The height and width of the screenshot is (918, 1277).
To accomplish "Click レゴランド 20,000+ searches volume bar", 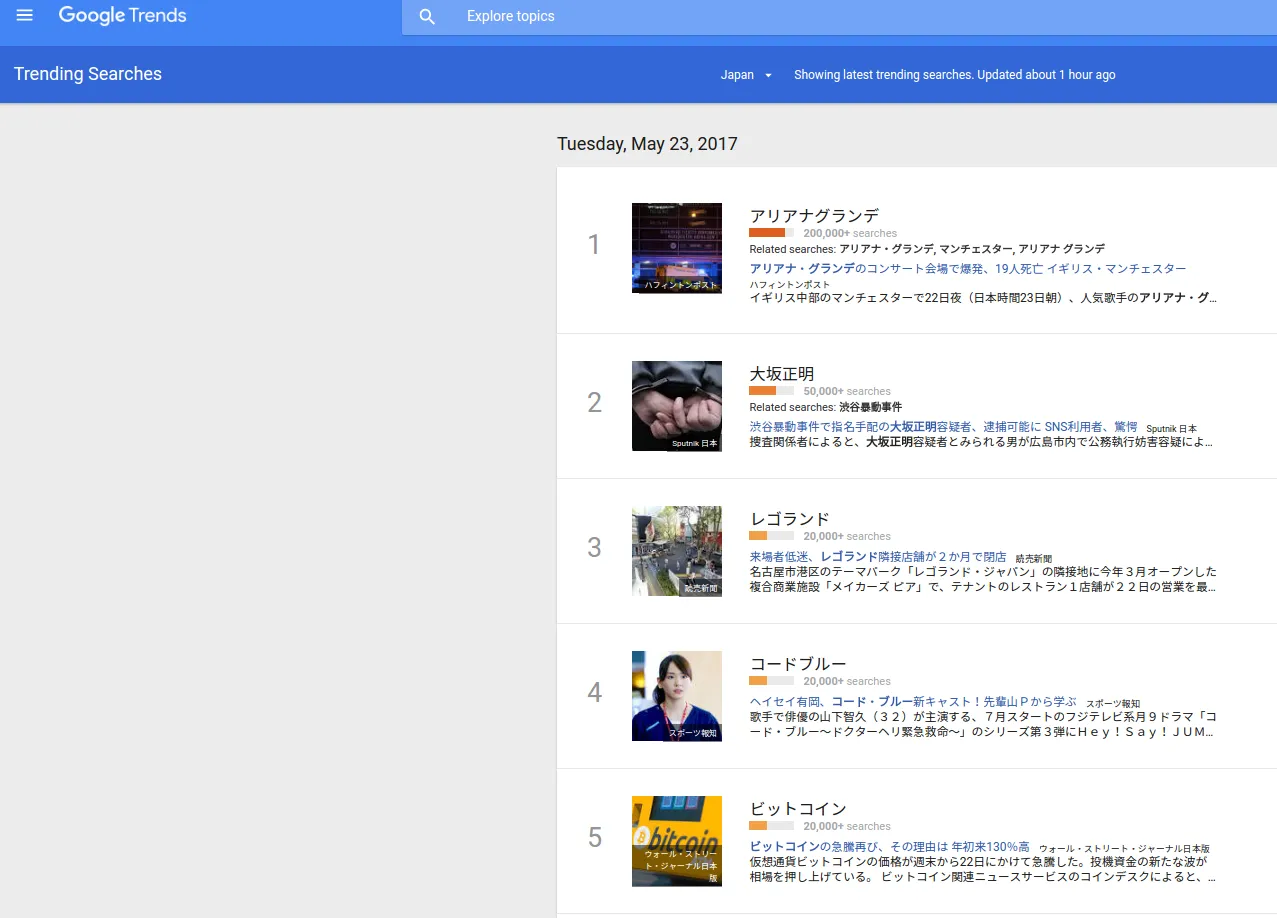I will (x=771, y=536).
